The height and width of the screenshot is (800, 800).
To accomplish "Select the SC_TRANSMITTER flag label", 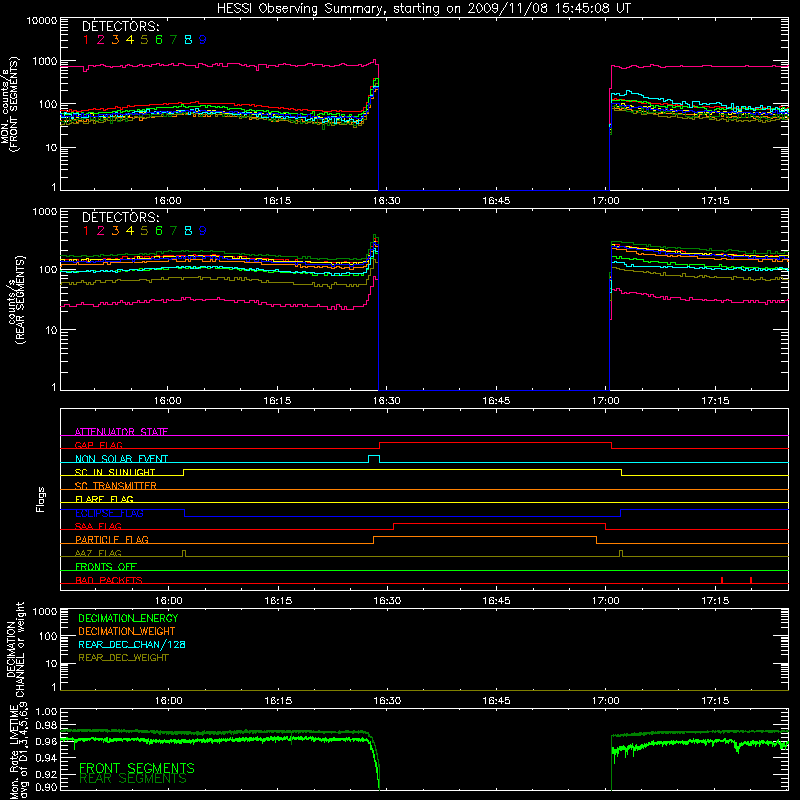I will point(115,486).
